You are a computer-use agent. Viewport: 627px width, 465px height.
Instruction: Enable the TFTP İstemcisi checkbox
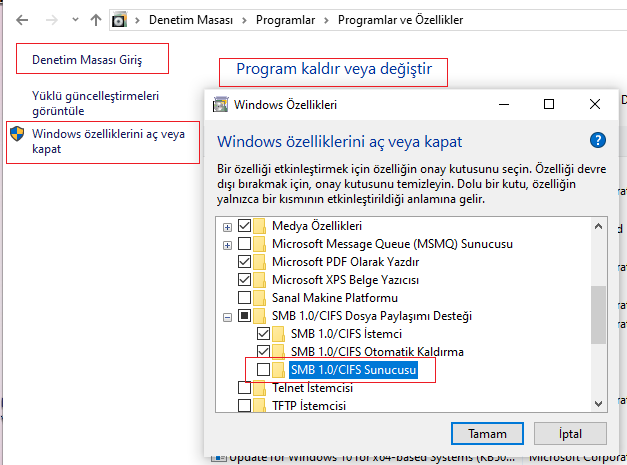tap(244, 405)
